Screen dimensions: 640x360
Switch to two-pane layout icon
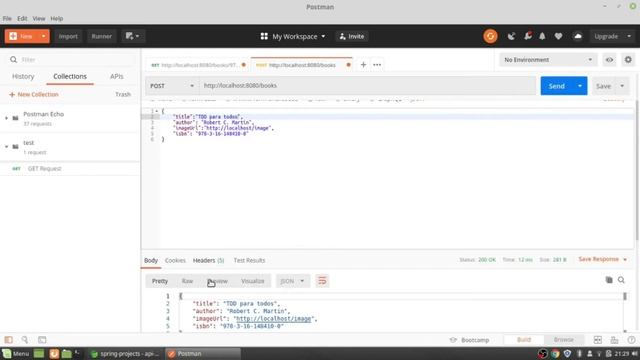[598, 340]
